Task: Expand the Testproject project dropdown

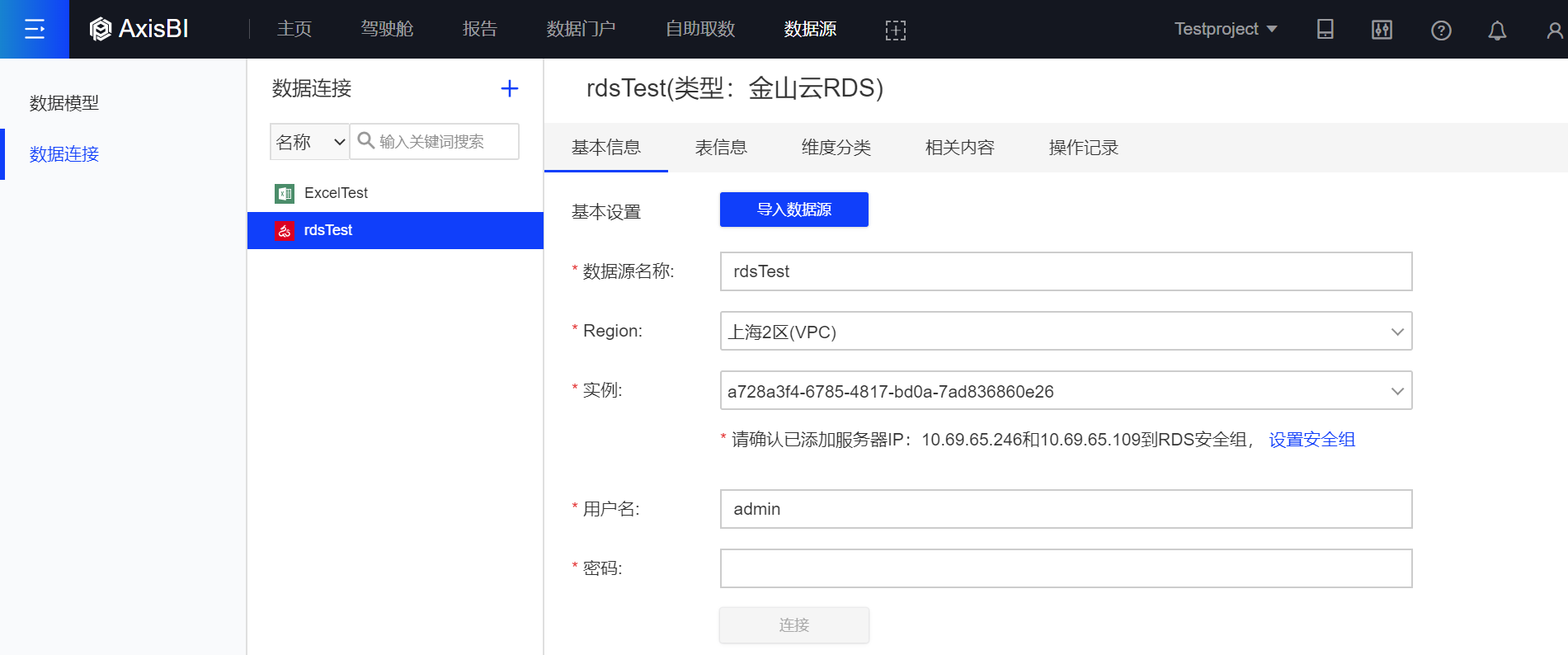Action: (x=1225, y=29)
